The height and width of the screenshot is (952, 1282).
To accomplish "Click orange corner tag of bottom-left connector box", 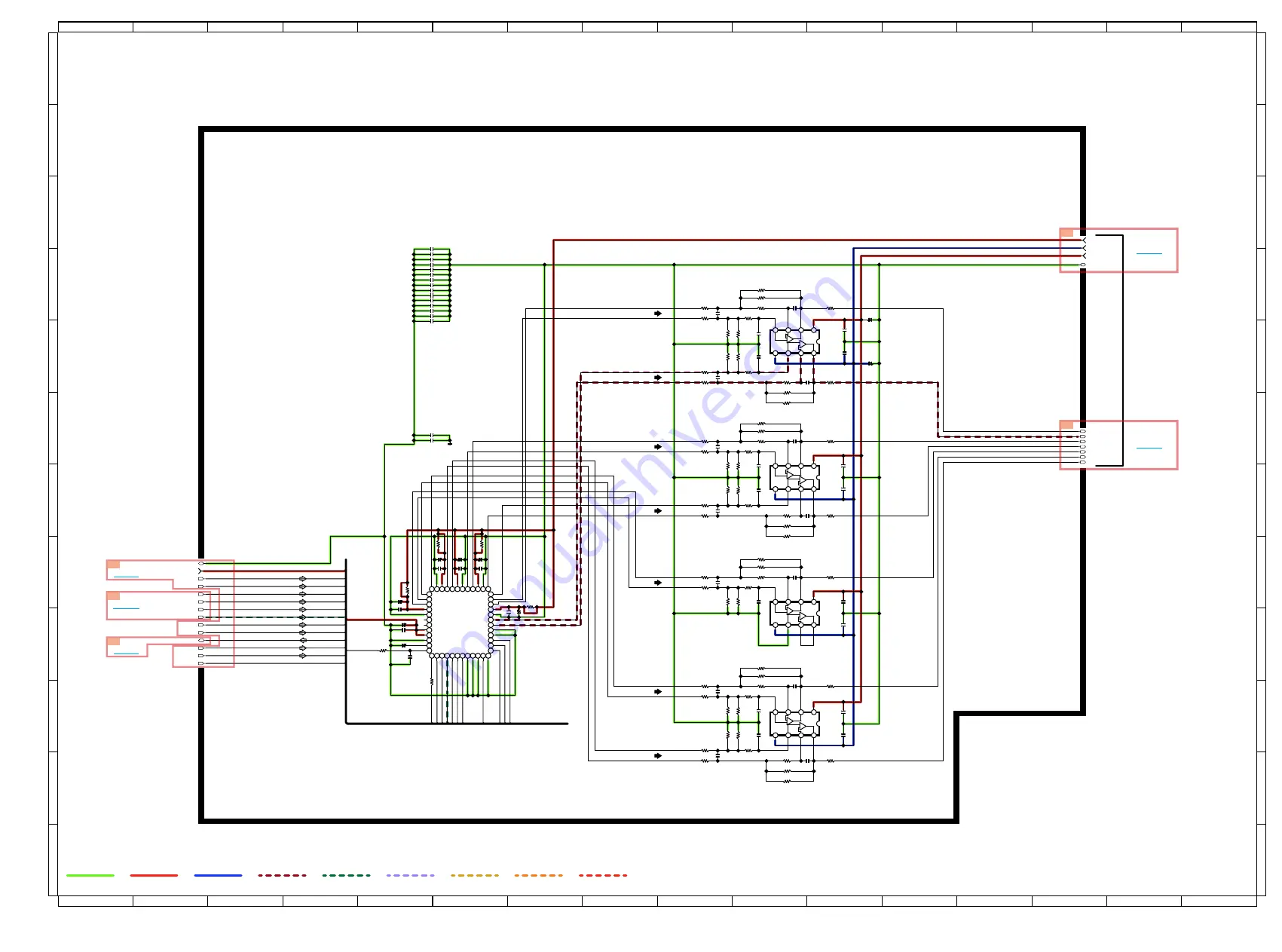I will pos(113,641).
